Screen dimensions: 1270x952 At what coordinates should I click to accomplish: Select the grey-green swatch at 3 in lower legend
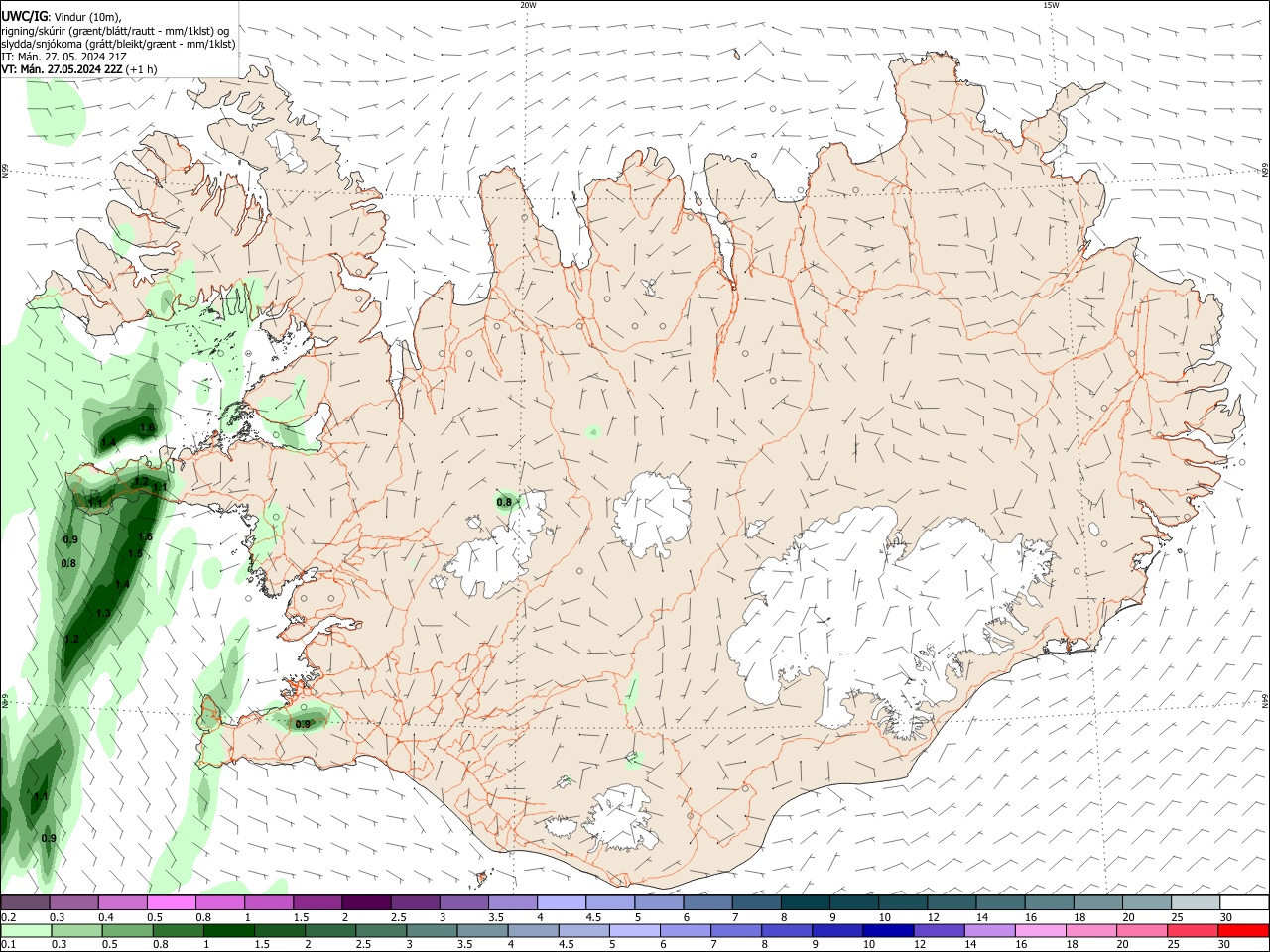431,930
